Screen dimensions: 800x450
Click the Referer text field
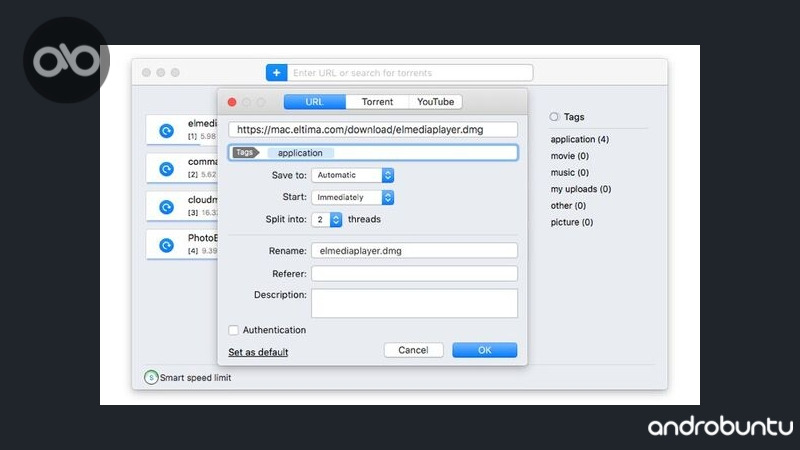414,273
